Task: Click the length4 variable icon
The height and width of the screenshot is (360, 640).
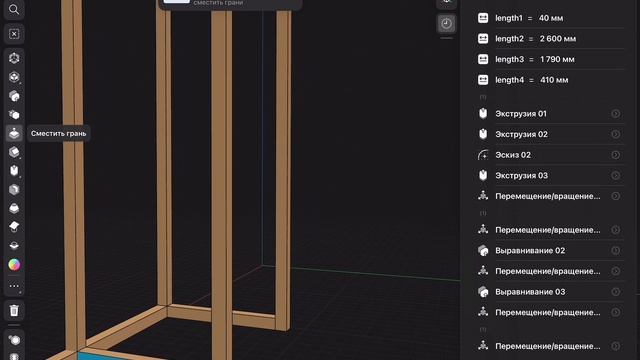Action: click(483, 80)
